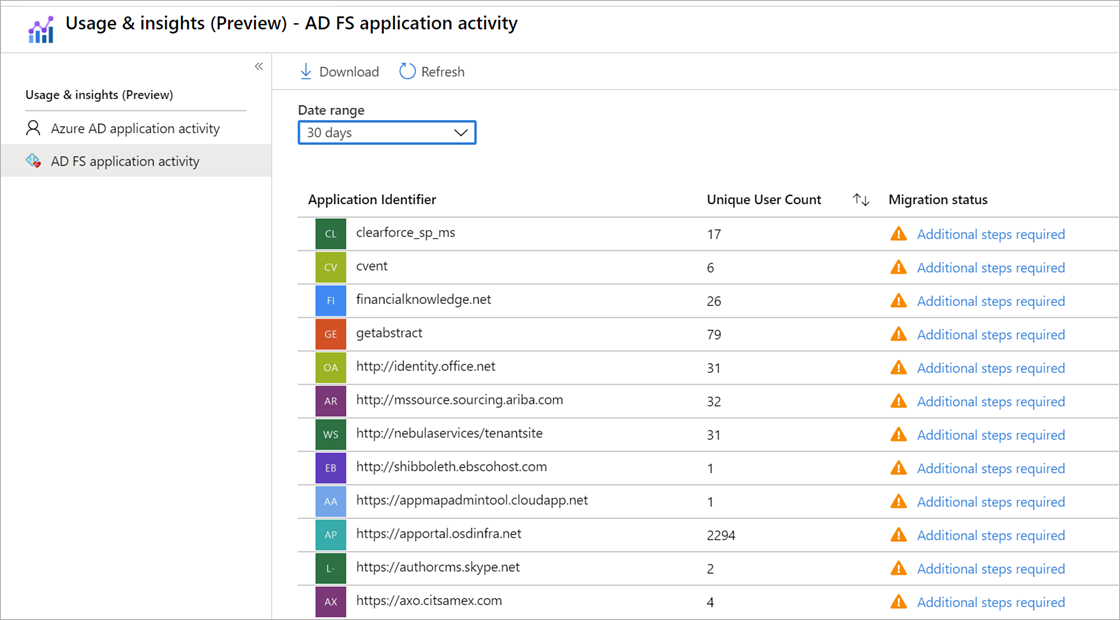Screen dimensions: 1120x620
Task: Click warning icon in apportal.osdinfra.net row
Action: point(899,535)
